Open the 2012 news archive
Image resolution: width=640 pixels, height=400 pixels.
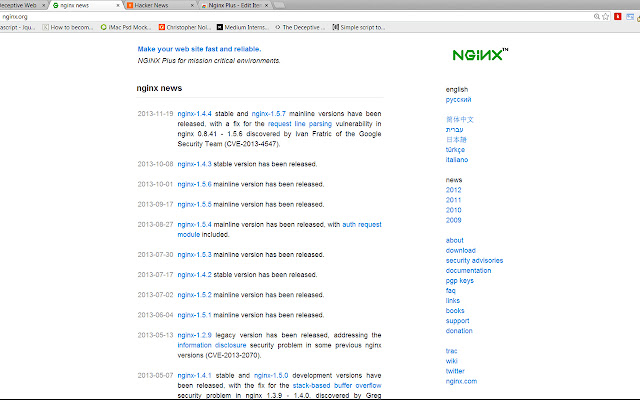(453, 190)
